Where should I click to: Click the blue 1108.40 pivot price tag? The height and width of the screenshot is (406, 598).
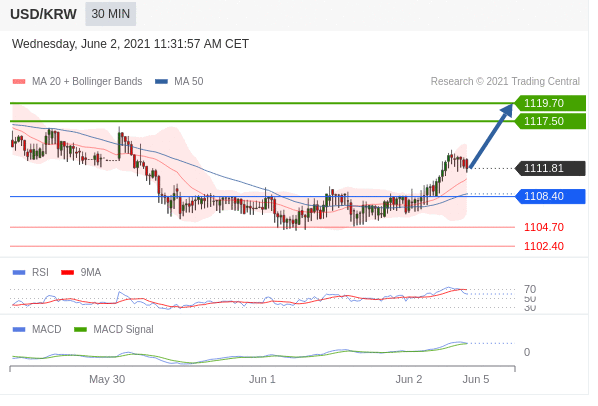[550, 196]
